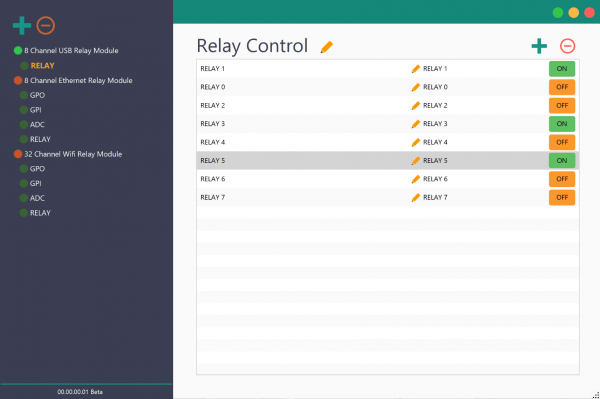Click editable label RELAY 2 beside pencil
This screenshot has width=600, height=399.
coord(435,105)
